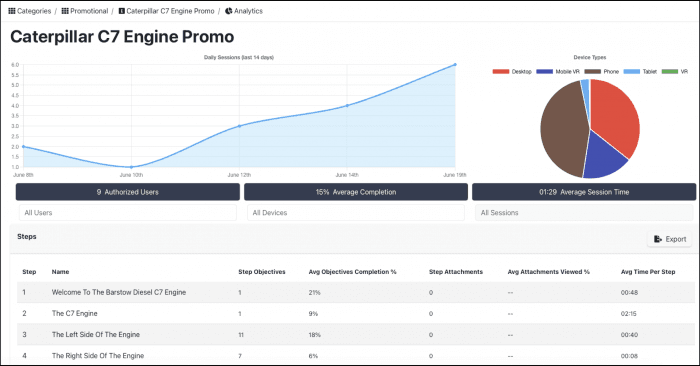Open the All Sessions filter field
The image size is (700, 366).
pos(584,213)
